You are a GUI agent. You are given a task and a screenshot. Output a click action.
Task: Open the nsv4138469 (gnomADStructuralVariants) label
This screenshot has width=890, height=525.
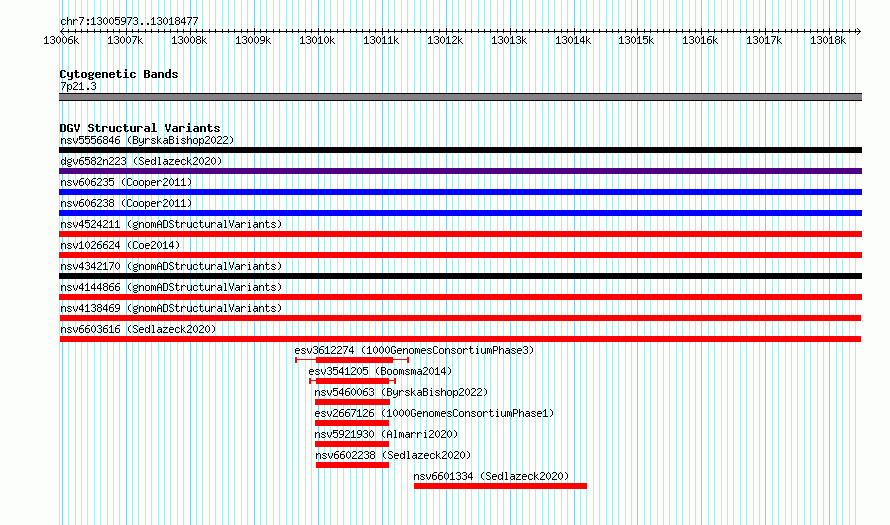coord(171,308)
